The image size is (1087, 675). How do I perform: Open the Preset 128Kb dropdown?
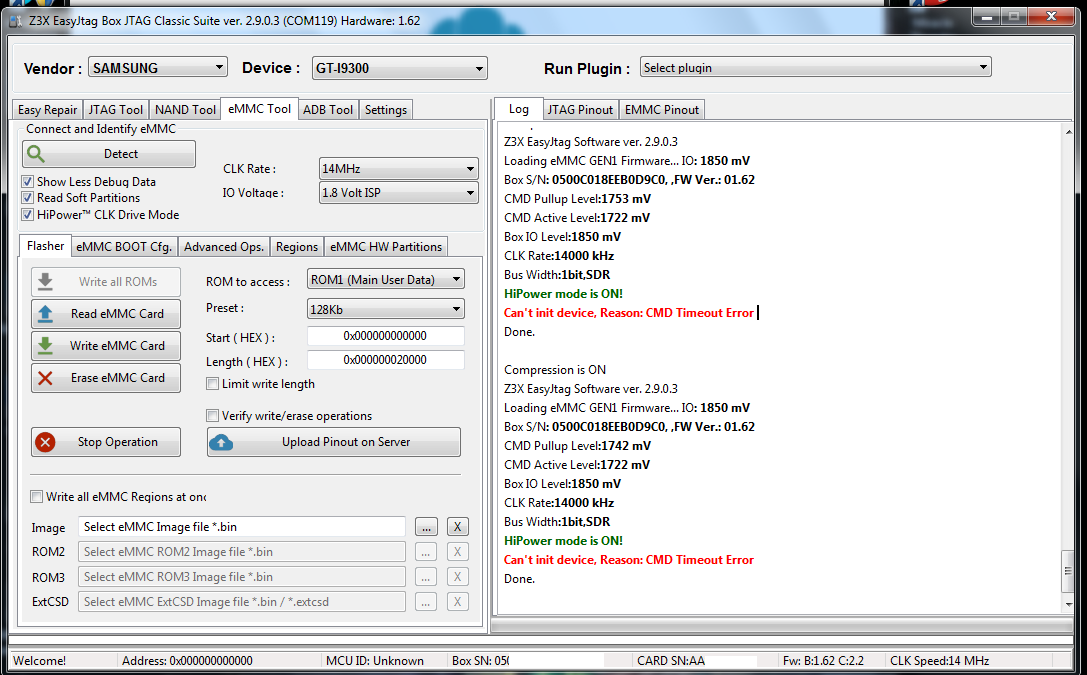pyautogui.click(x=385, y=309)
